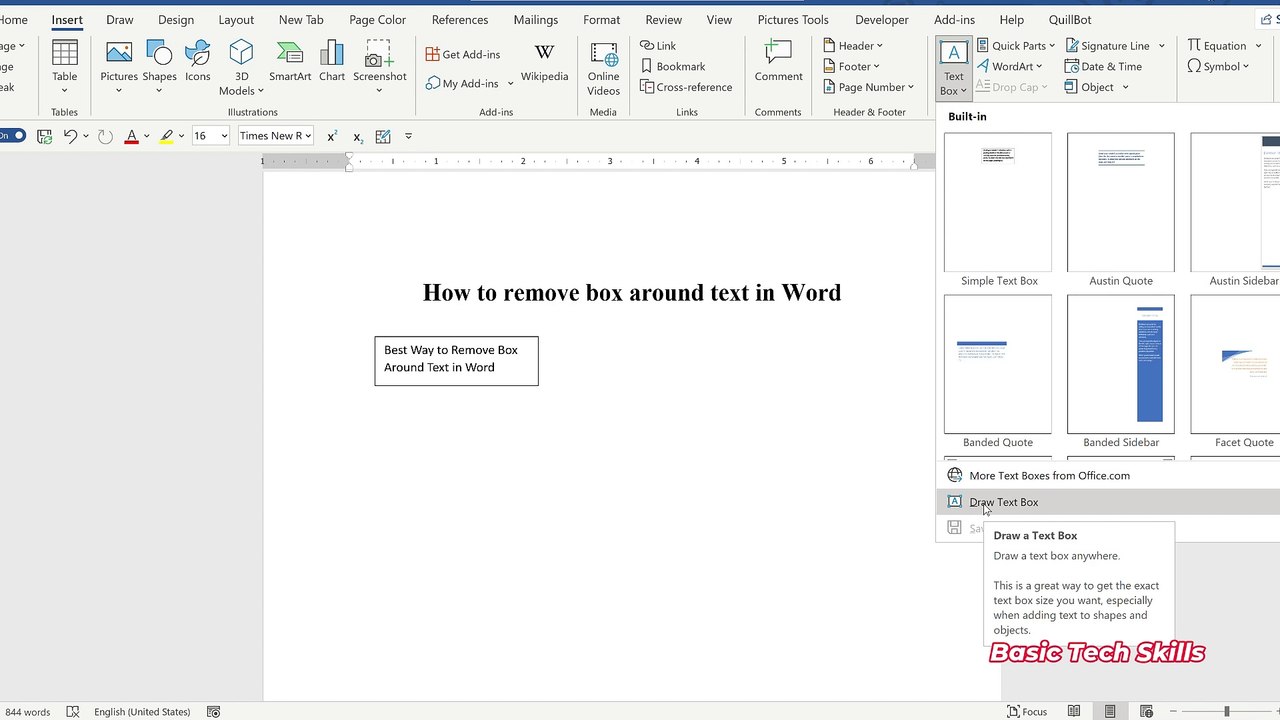
Task: Apply the red font color swatch
Action: [x=131, y=136]
